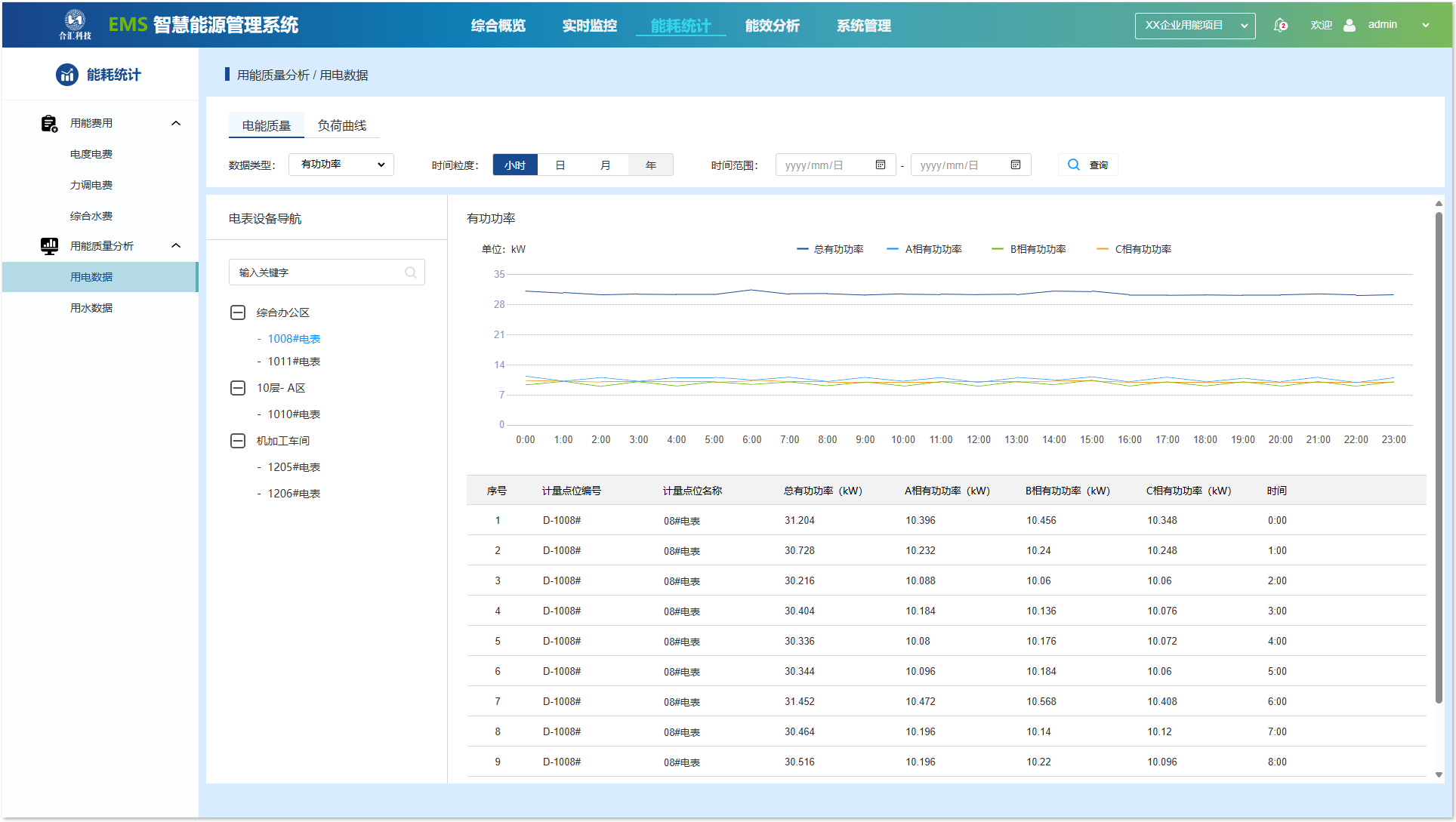Click the 用能质量分析 monitor icon
The image size is (1456, 822).
(49, 246)
